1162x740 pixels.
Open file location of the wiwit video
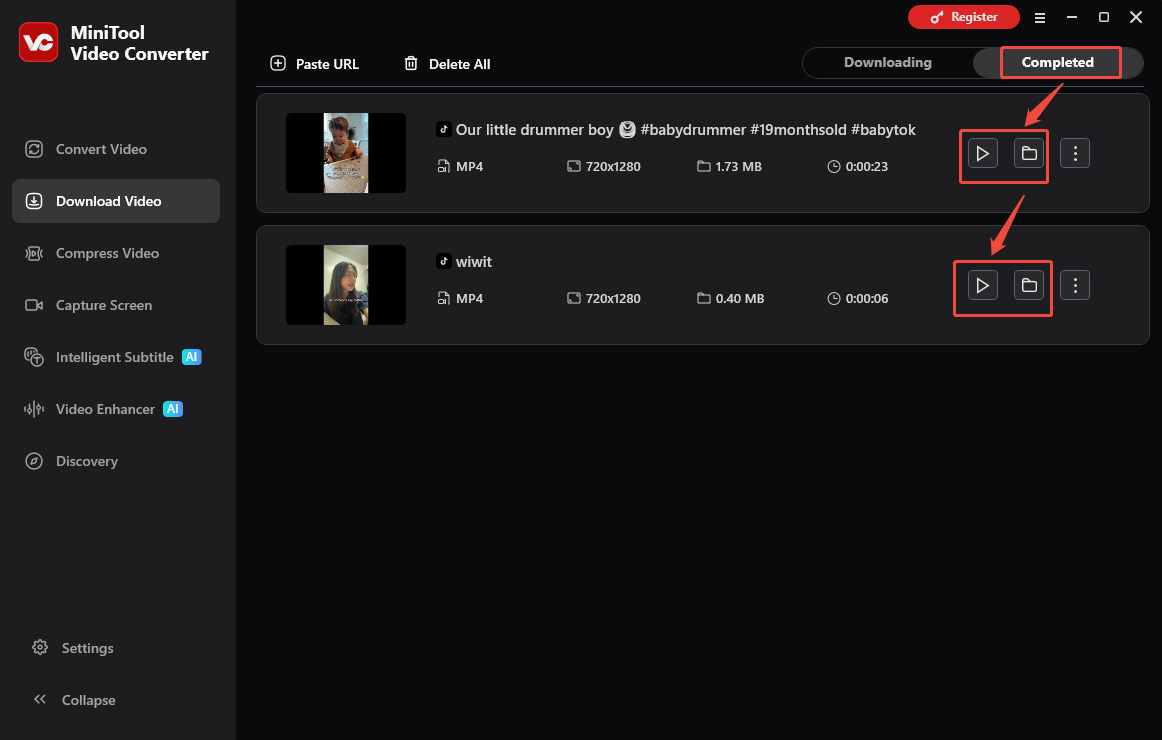coord(1029,285)
